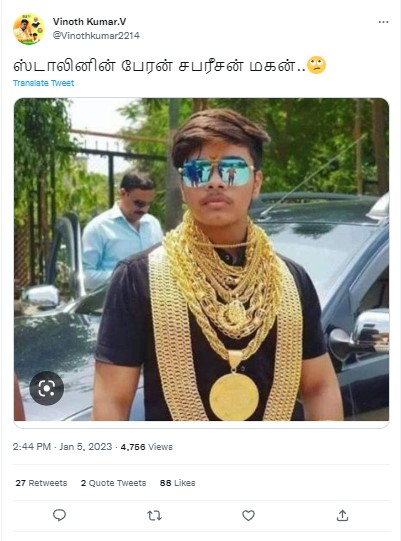Click the gold medallion pendant in photo
The width and height of the screenshot is (401, 541).
[234, 396]
